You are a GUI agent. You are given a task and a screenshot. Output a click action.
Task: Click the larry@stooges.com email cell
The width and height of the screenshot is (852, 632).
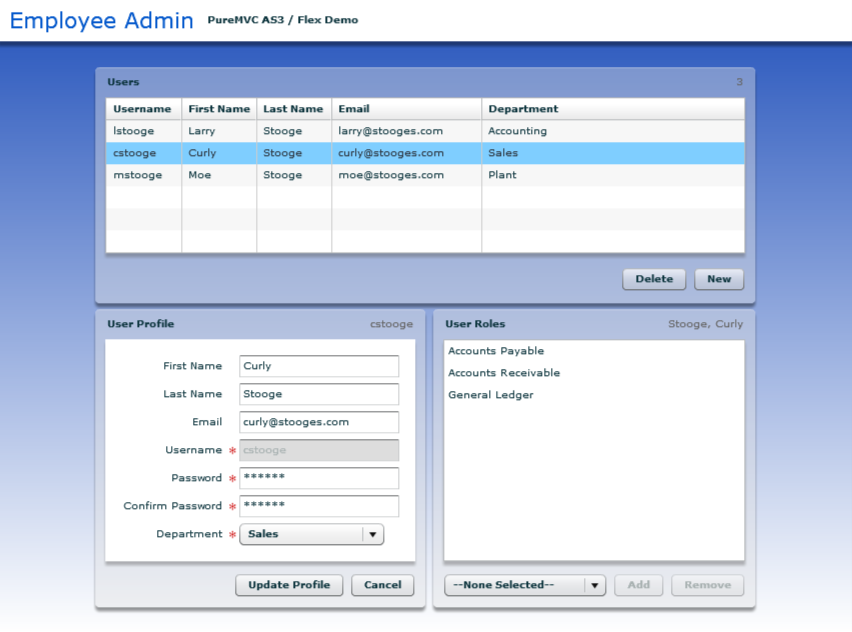406,131
